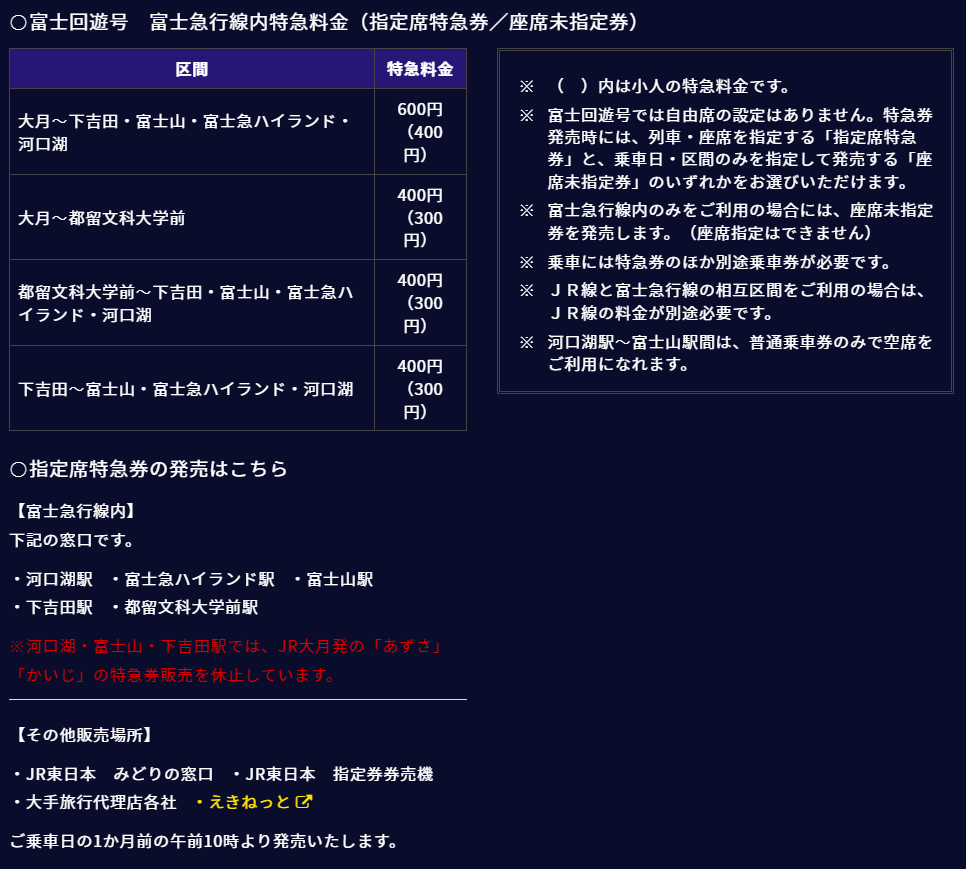Click the 富士回遊号 fare heading

(324, 22)
